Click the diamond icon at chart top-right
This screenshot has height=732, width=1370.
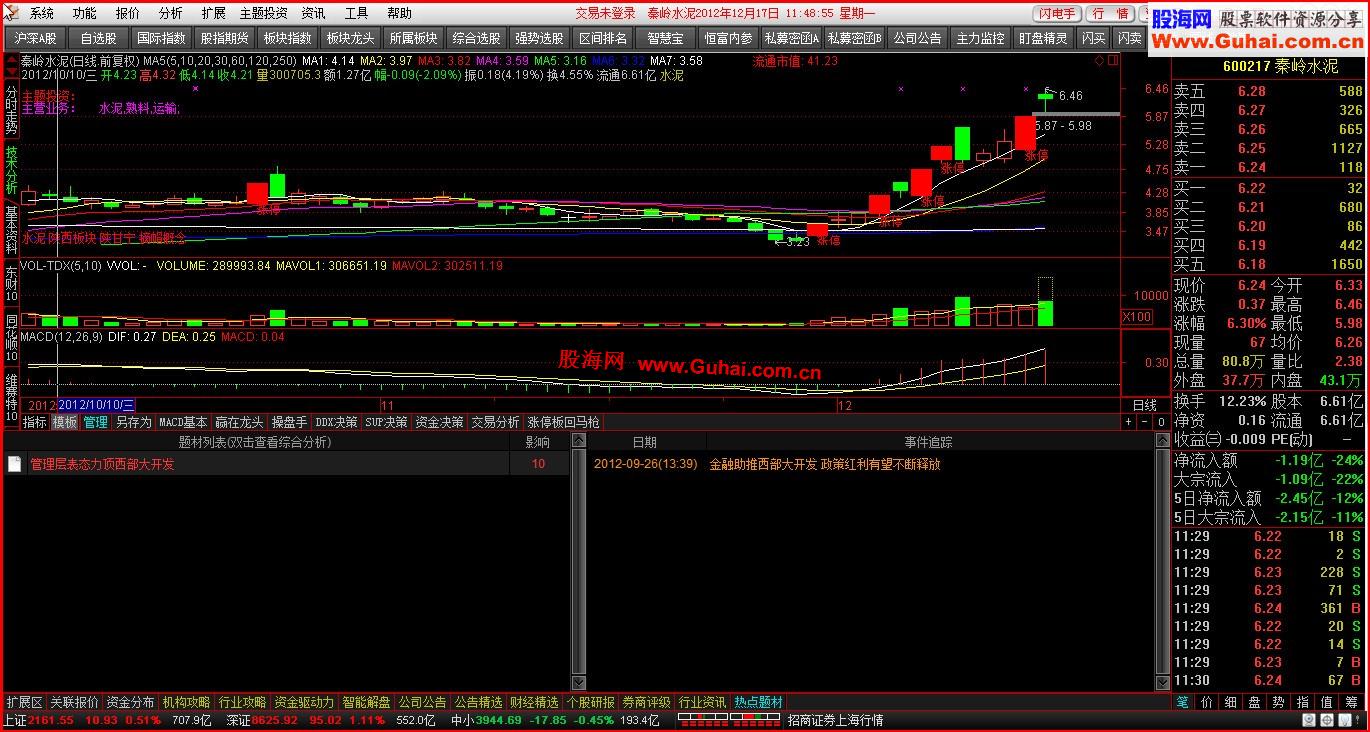[1099, 61]
